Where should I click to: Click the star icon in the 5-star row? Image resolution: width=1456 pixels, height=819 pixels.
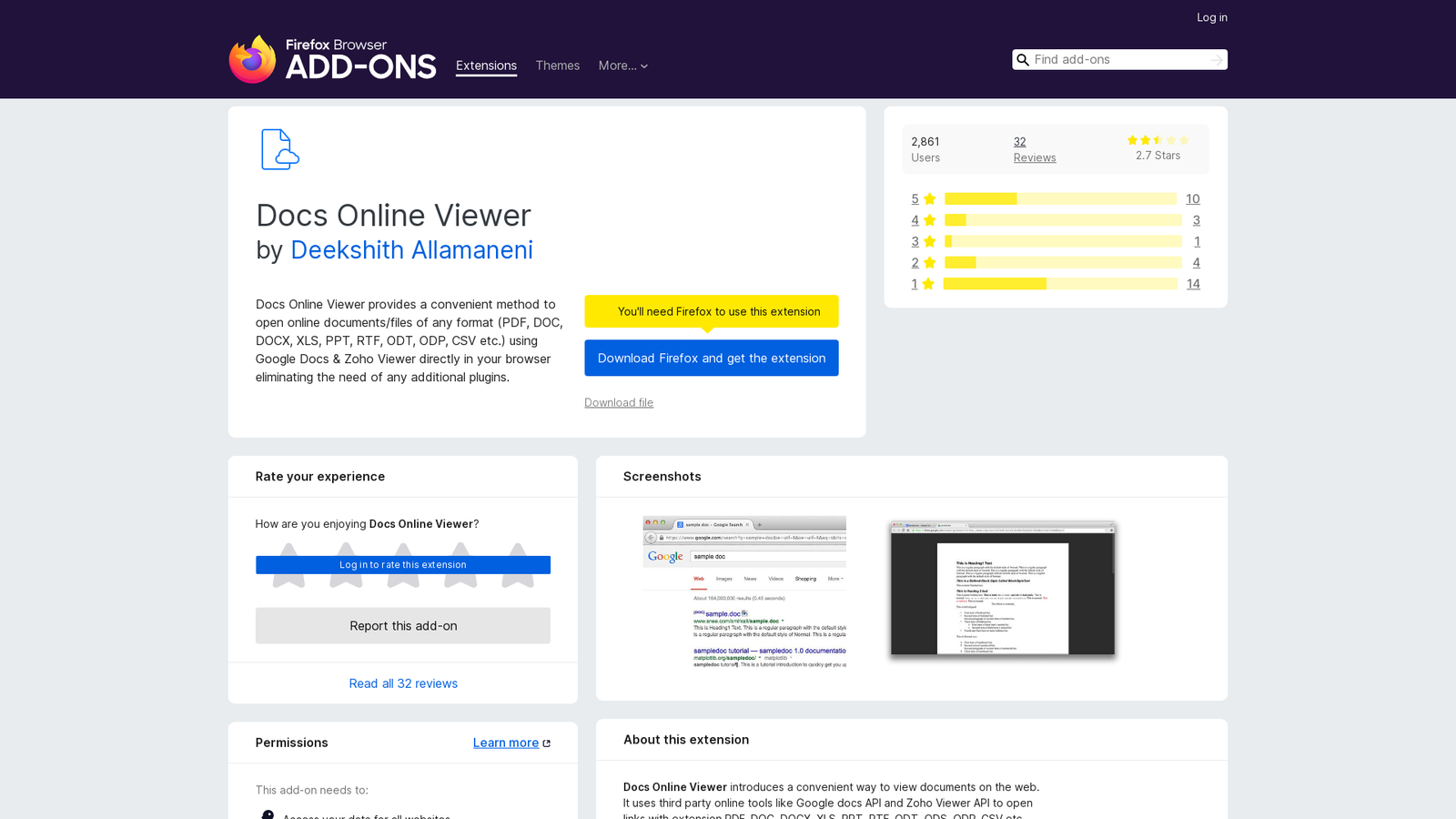click(929, 199)
